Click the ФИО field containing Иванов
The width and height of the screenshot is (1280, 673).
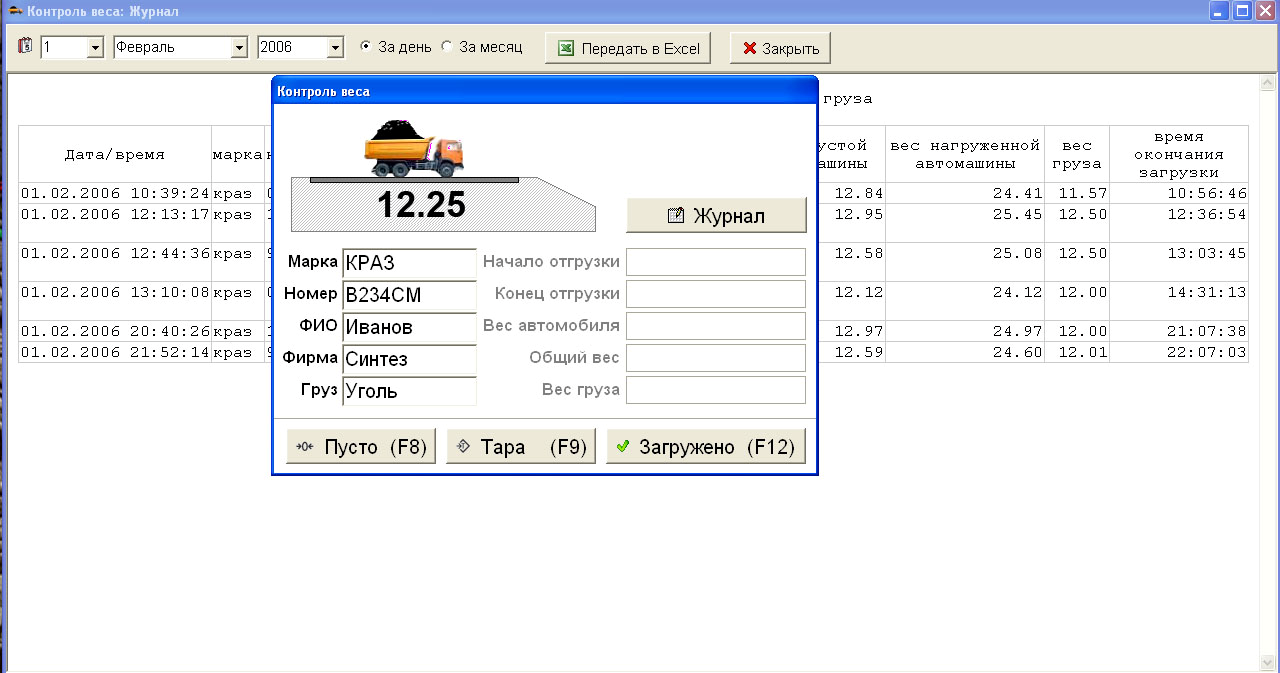(409, 327)
